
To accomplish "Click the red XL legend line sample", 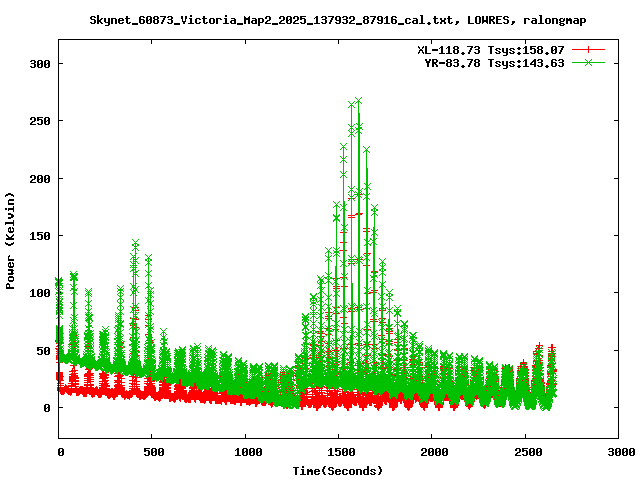I will pos(588,50).
